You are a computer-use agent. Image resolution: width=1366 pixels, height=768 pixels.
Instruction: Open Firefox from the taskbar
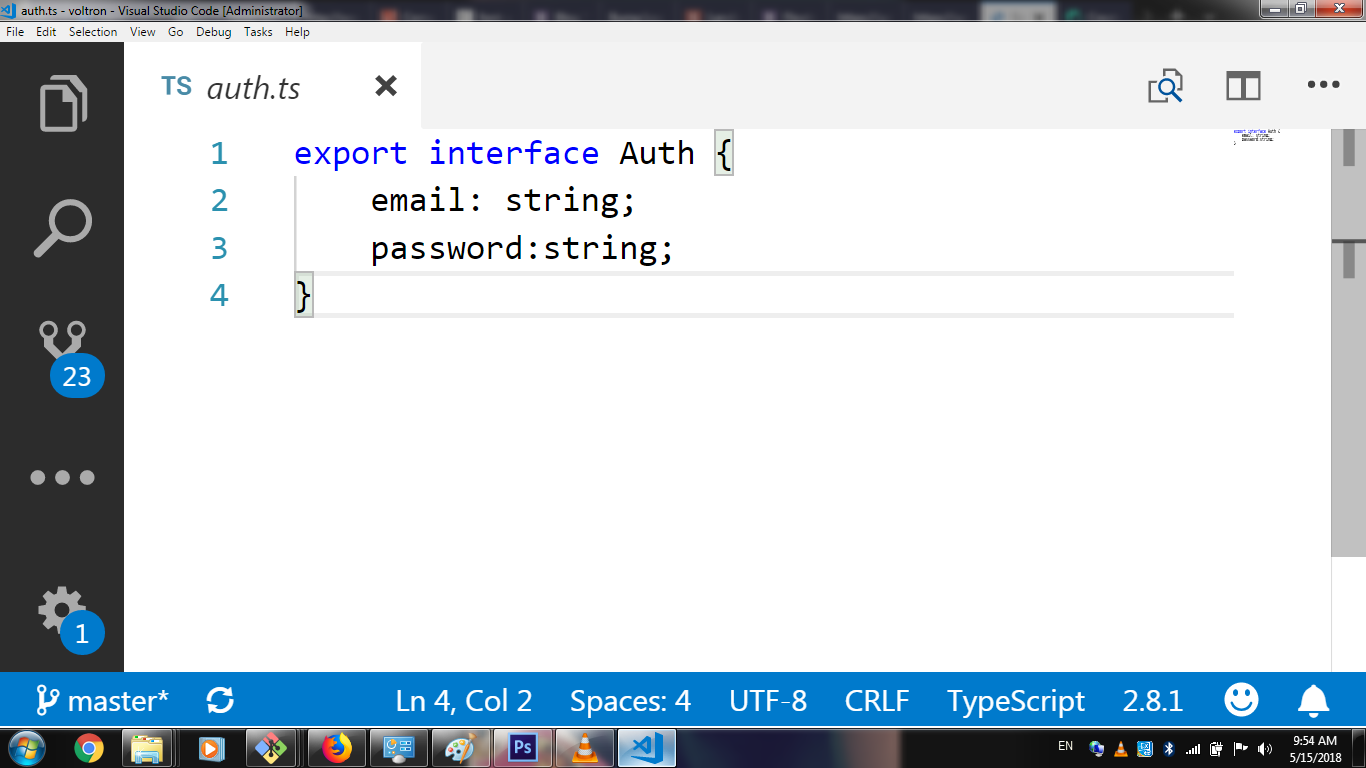click(337, 747)
